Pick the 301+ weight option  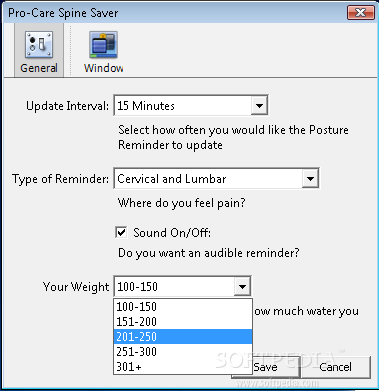coord(183,367)
